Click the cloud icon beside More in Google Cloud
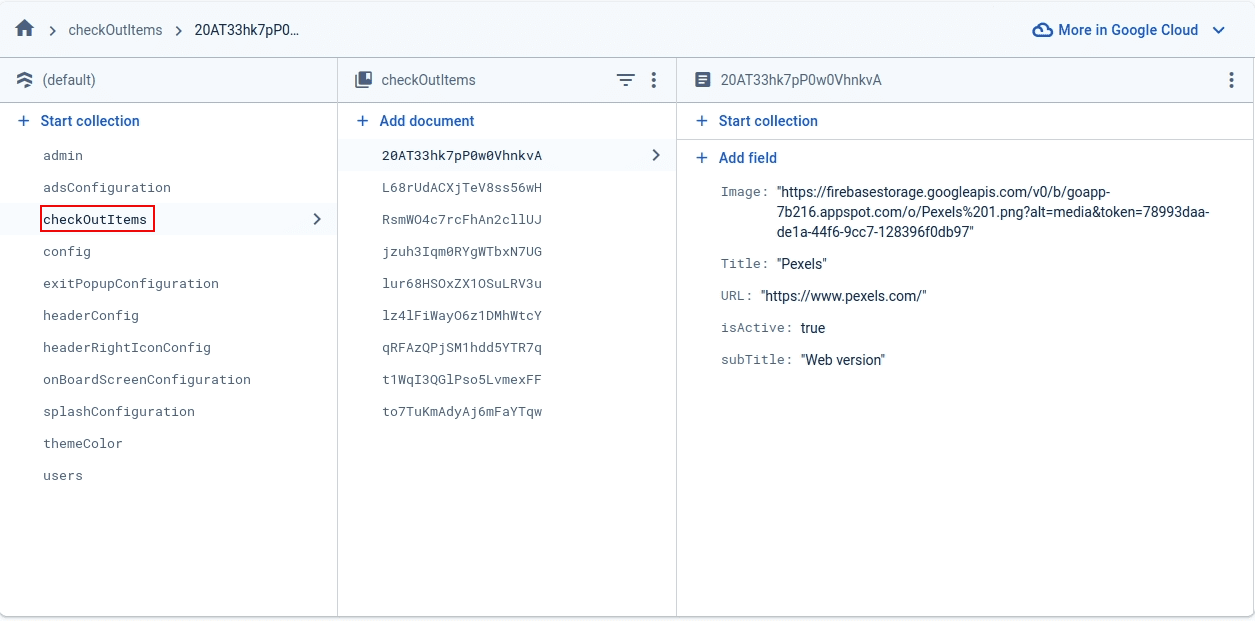Image resolution: width=1255 pixels, height=621 pixels. tap(1042, 30)
